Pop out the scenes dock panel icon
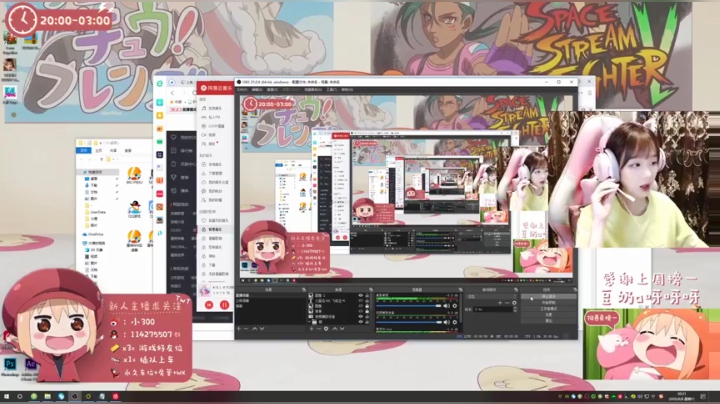The image size is (720, 404). (x=304, y=289)
